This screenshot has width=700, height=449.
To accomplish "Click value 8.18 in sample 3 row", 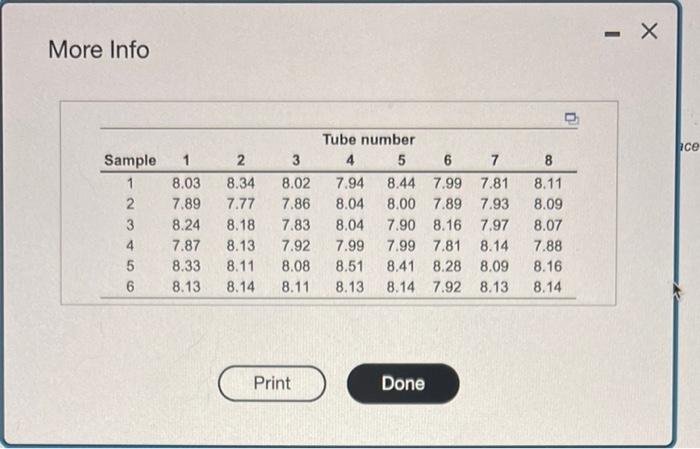I will [241, 225].
